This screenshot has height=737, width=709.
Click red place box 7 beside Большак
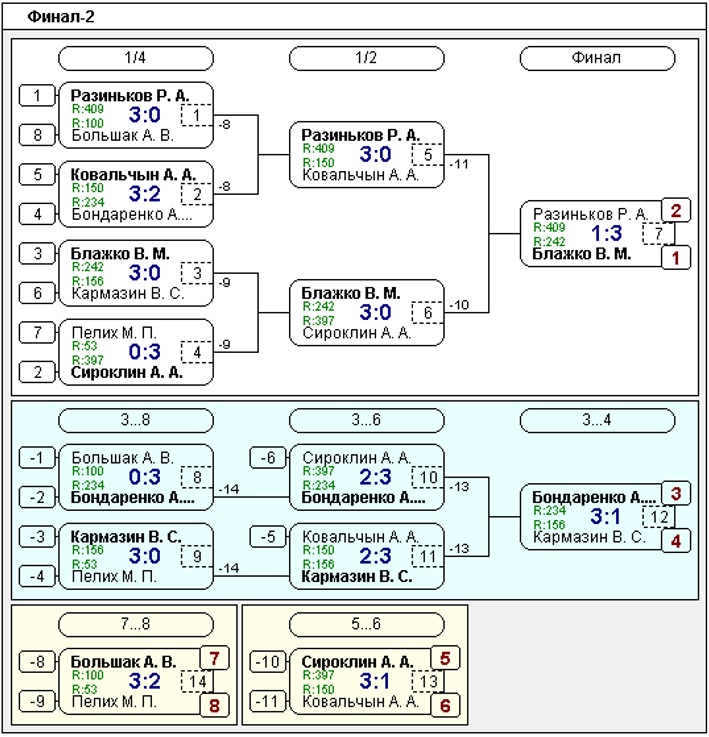[214, 658]
